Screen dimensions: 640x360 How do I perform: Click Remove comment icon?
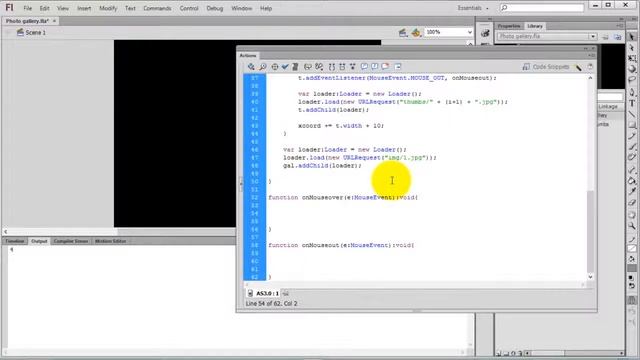[x=385, y=67]
